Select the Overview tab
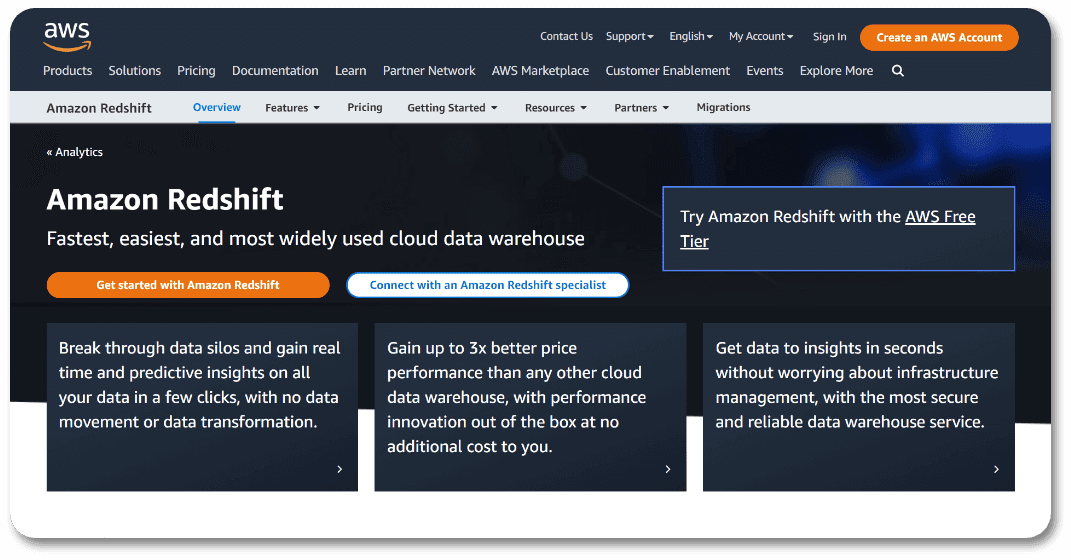 (217, 107)
